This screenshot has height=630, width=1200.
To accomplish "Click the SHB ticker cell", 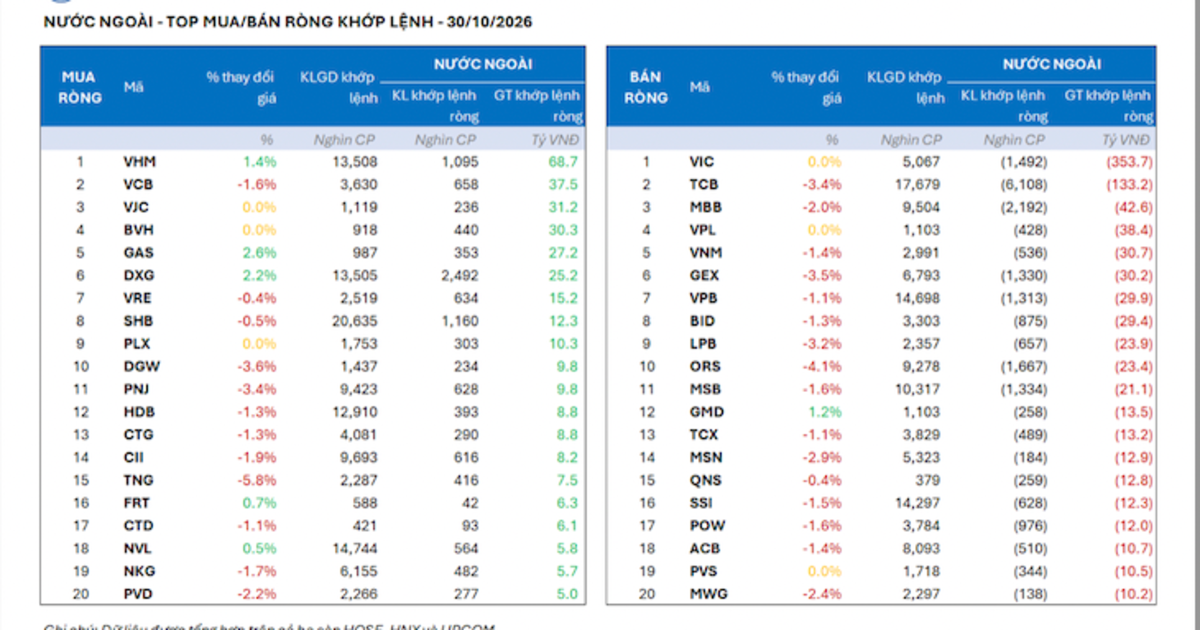I will (139, 320).
